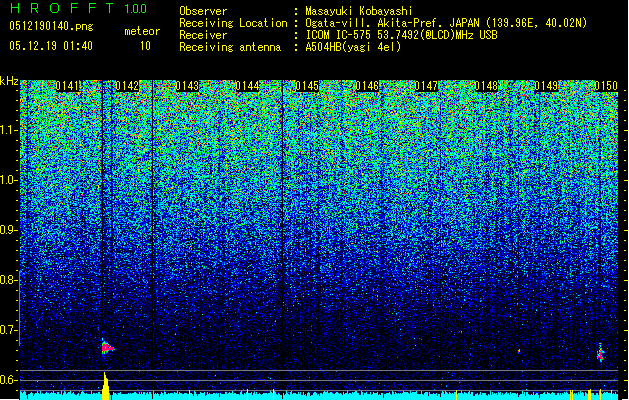Click the meteor echo near 0150
The height and width of the screenshot is (400, 629).
pos(601,353)
